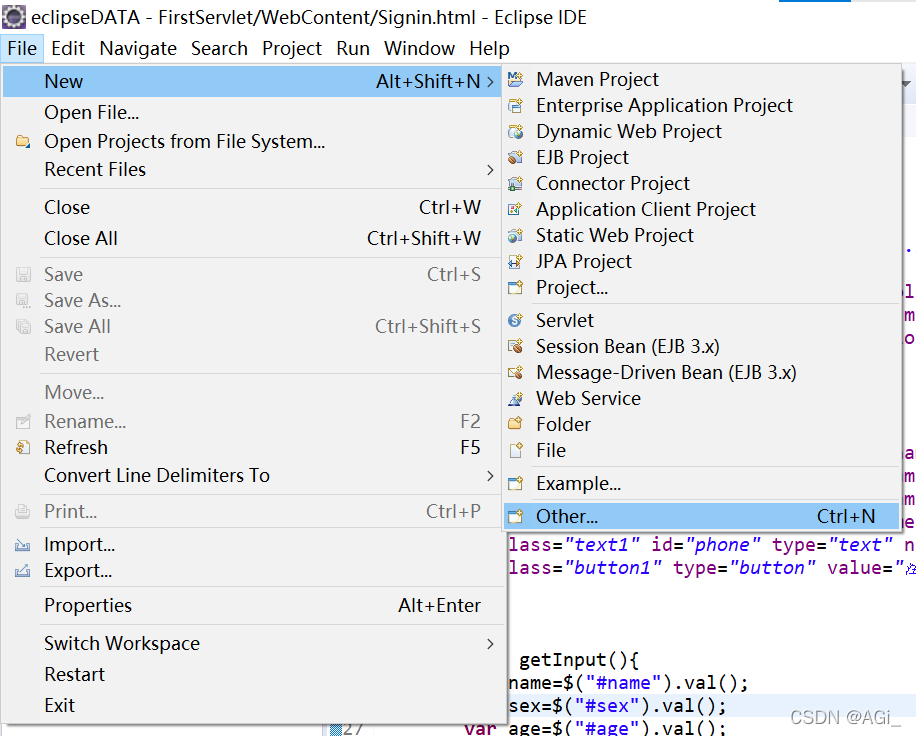Select JPA Project entry
The width and height of the screenshot is (916, 736).
click(x=701, y=261)
